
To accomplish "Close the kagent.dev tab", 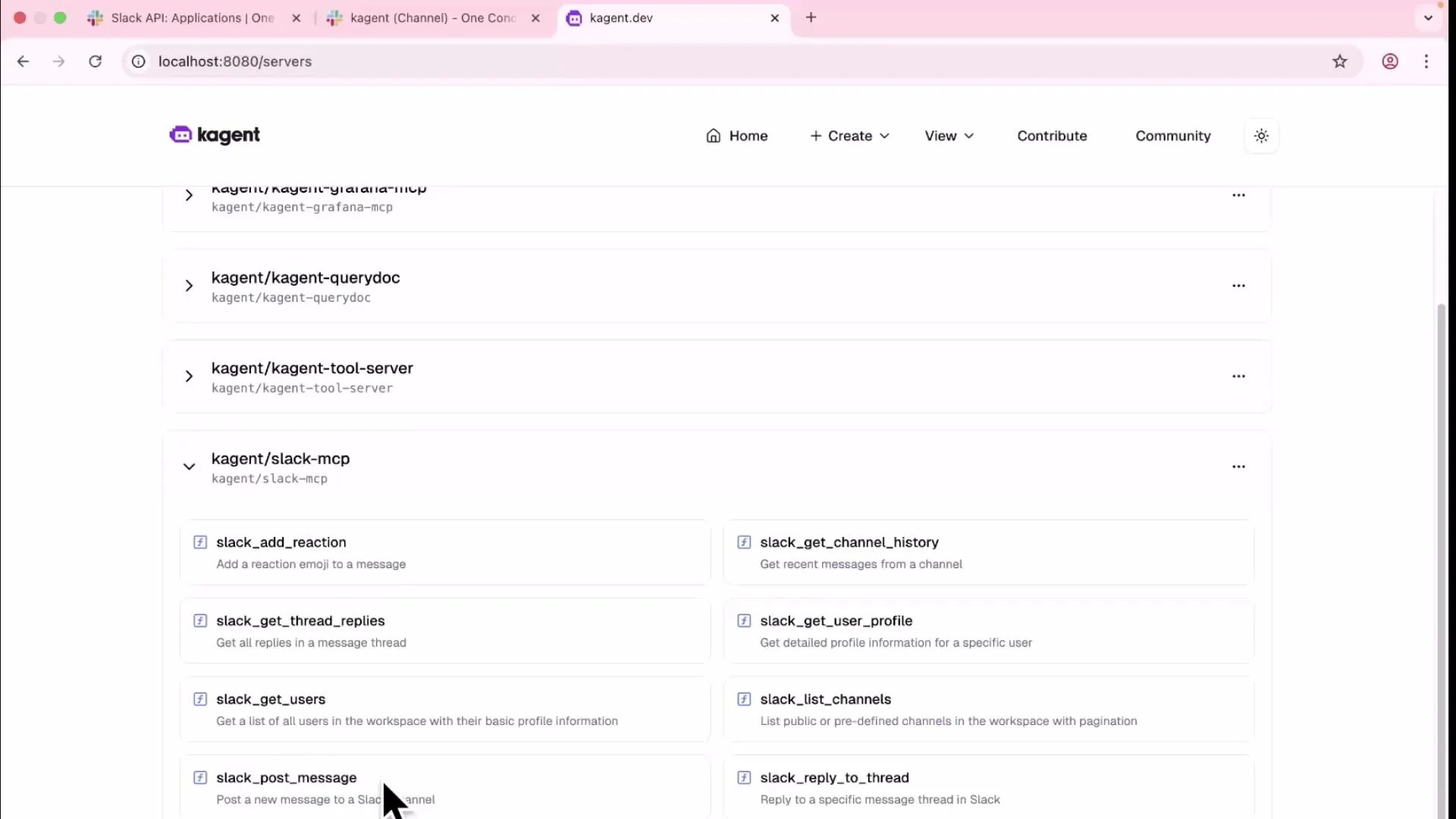I will click(774, 17).
